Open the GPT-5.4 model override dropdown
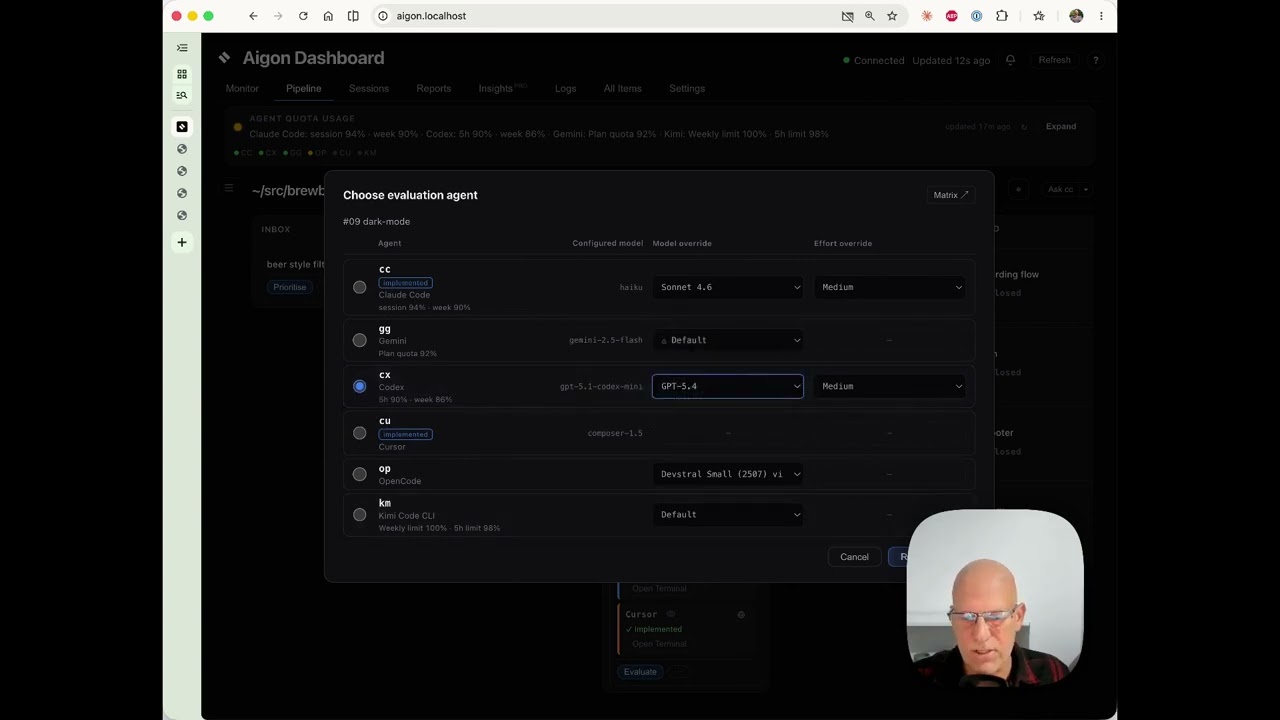This screenshot has width=1280, height=720. point(728,386)
